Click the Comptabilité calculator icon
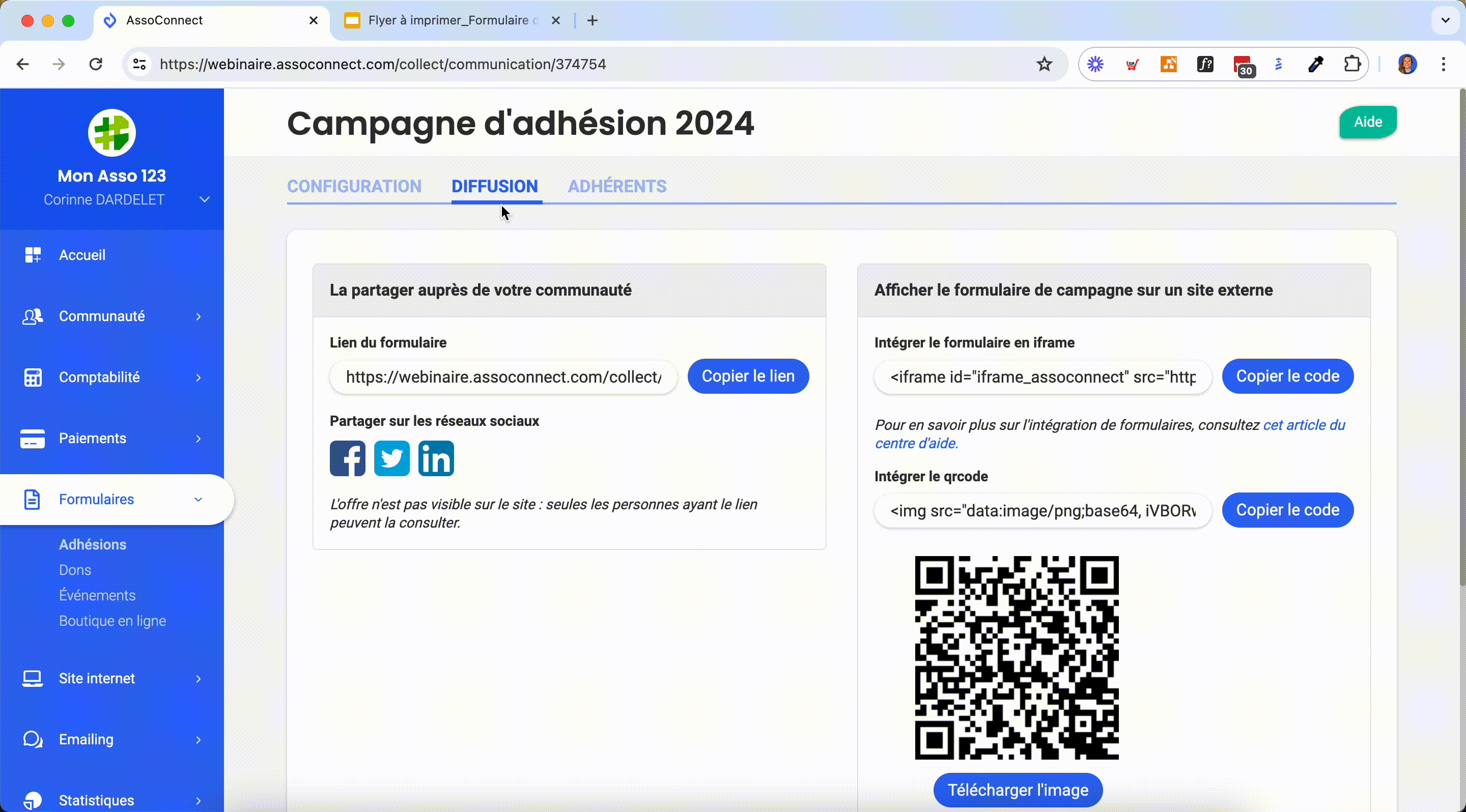The height and width of the screenshot is (812, 1466). click(x=33, y=377)
